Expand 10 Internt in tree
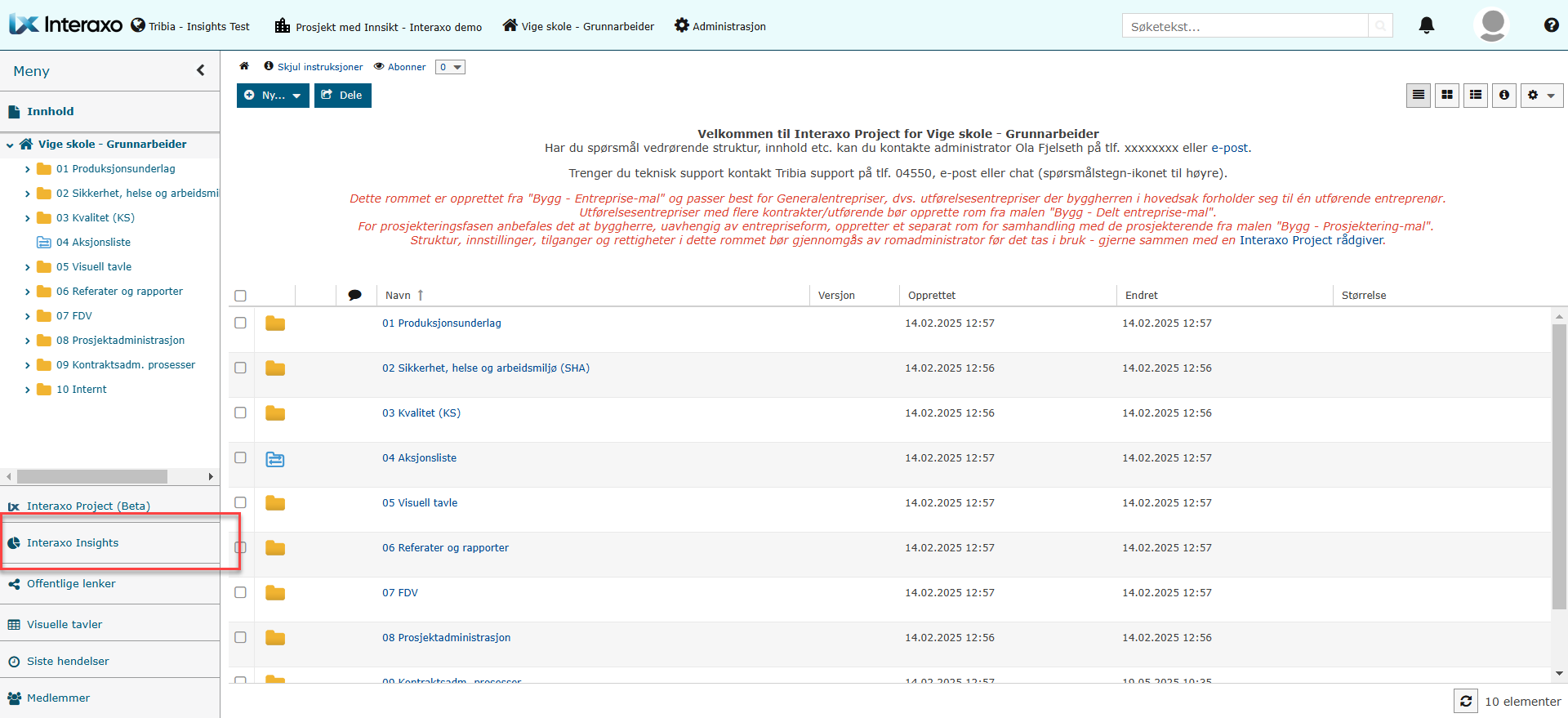 coord(27,390)
